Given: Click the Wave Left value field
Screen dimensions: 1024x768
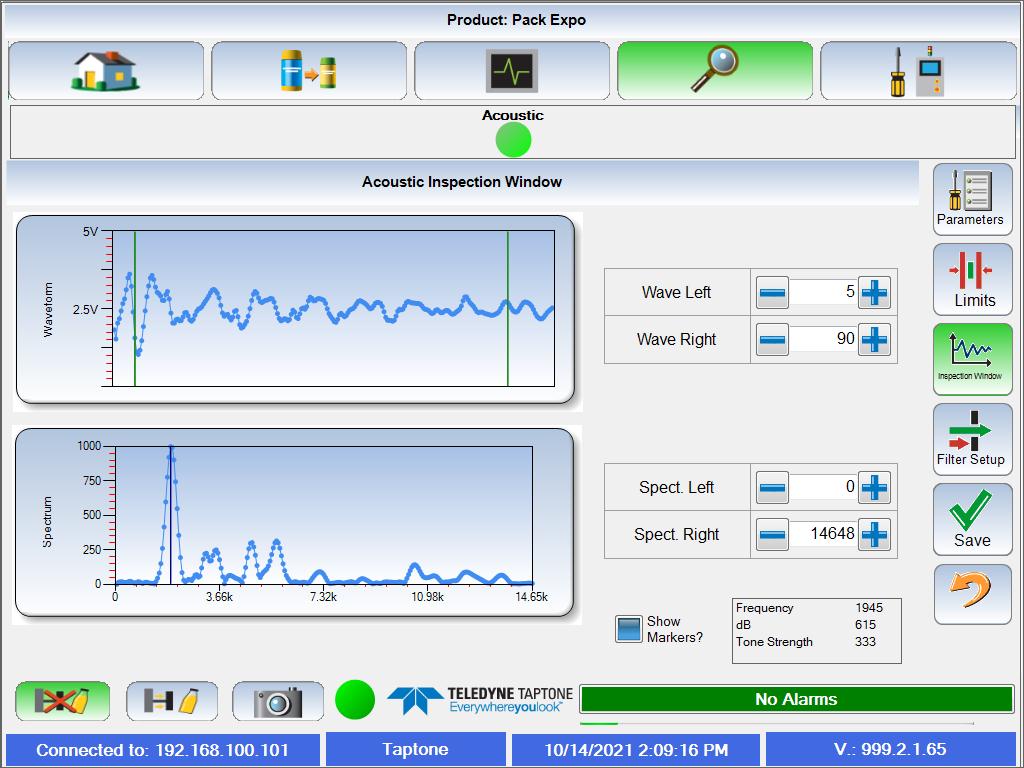Looking at the screenshot, I should (823, 292).
